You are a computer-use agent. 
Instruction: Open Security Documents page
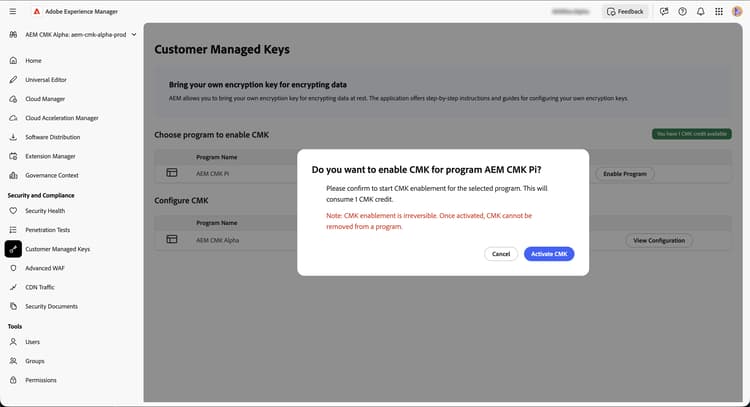[51, 307]
